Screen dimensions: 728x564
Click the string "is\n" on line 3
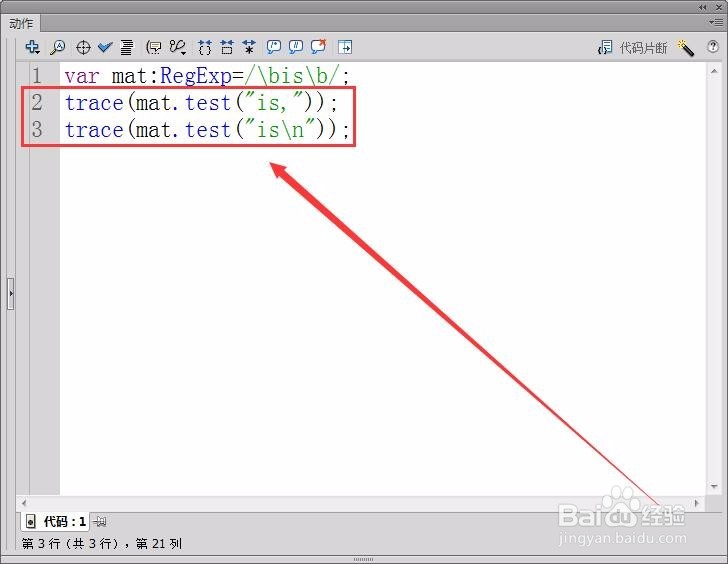281,130
